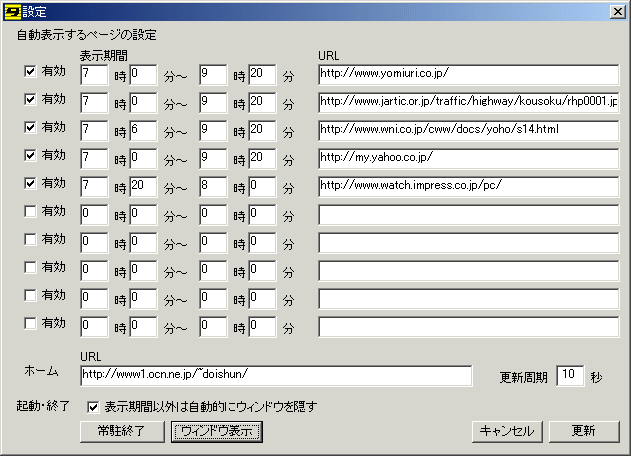Viewport: 631px width, 456px height.
Task: Click start minute field showing 6 in third row
Action: coord(142,129)
